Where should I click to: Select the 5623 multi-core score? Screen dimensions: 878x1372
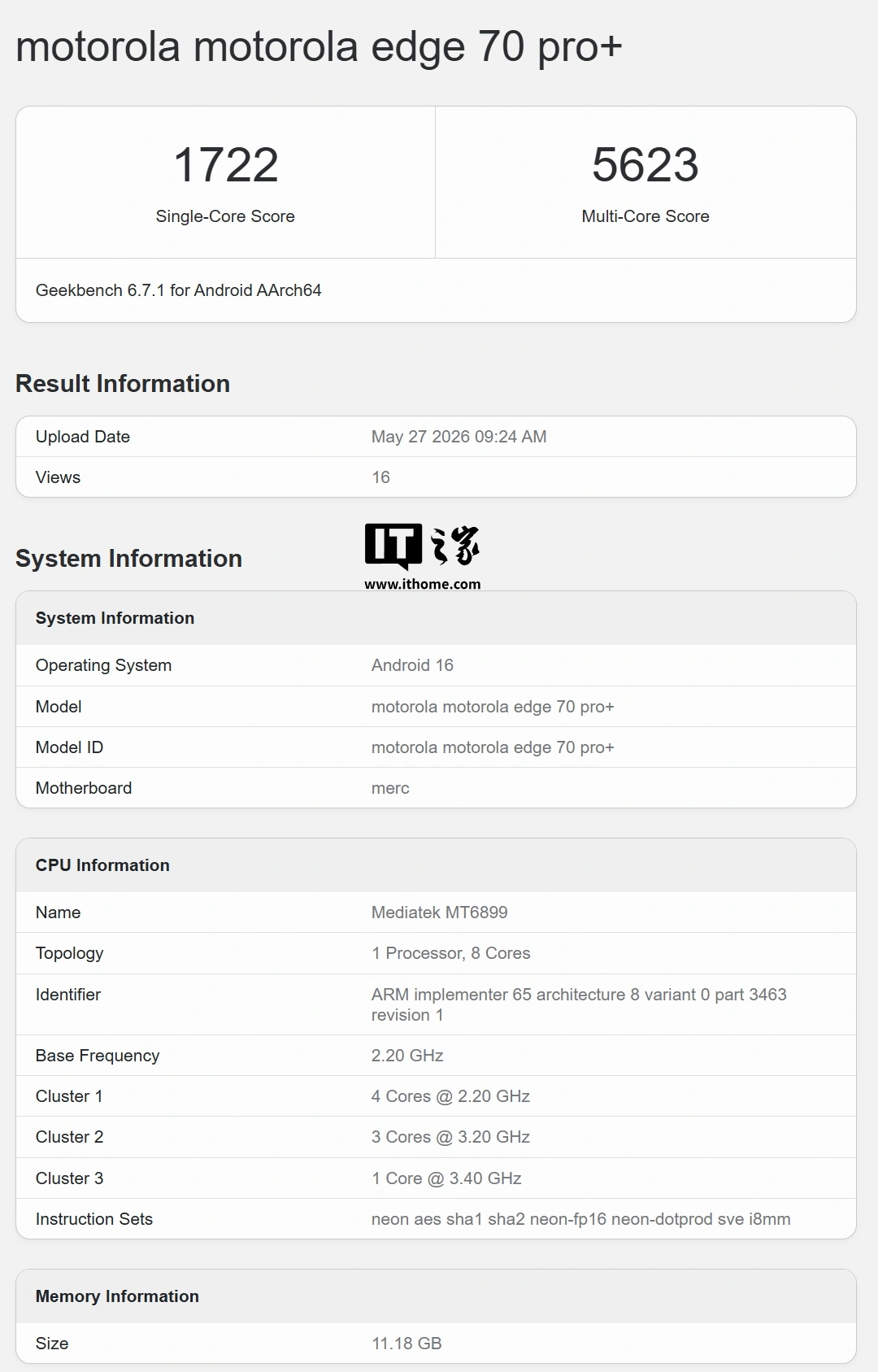click(x=645, y=165)
